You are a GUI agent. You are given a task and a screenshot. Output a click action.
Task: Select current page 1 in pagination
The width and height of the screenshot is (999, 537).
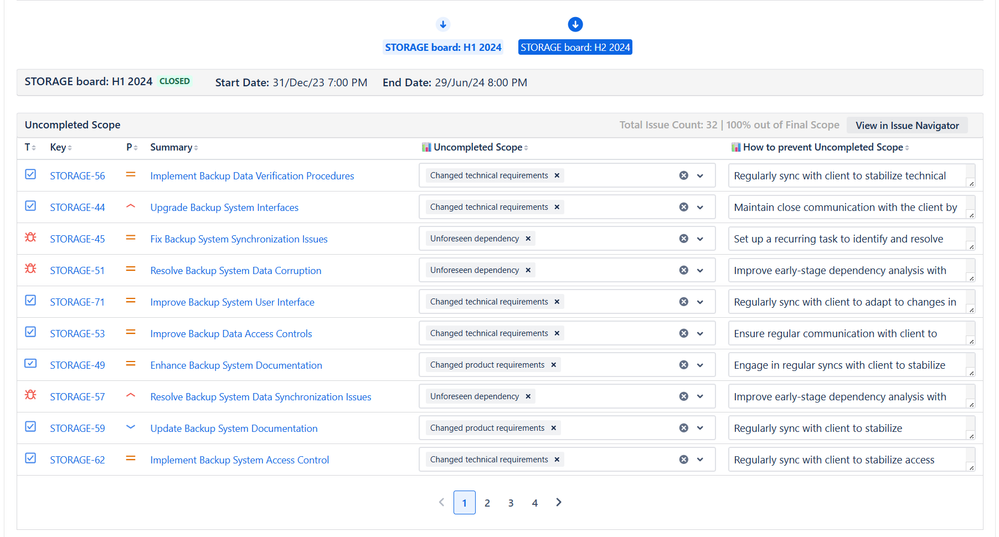[x=464, y=503]
